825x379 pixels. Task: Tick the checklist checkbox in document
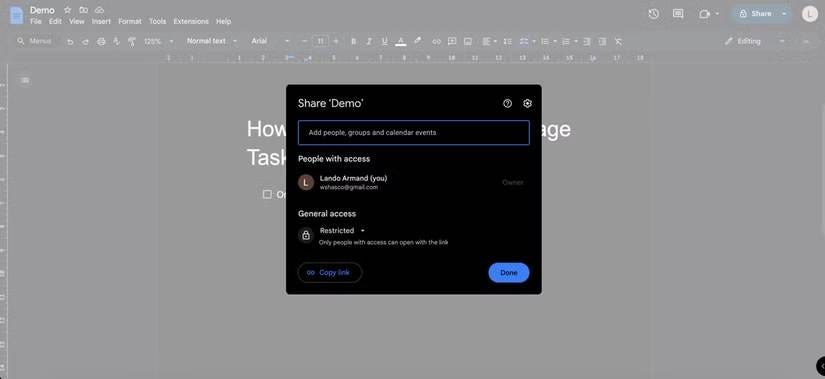coord(267,195)
